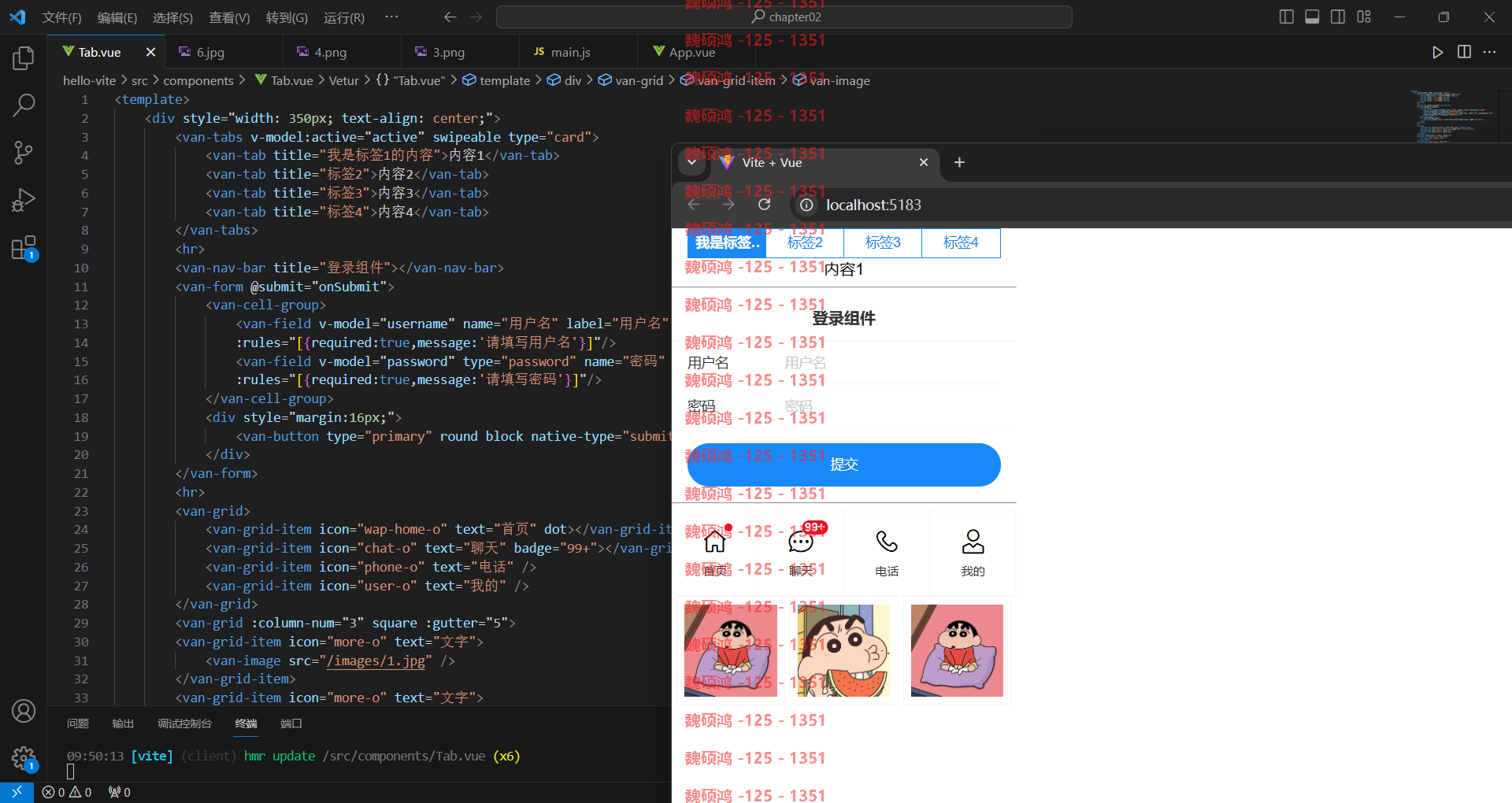This screenshot has width=1512, height=803.
Task: Open a new browser tab with plus
Action: [959, 162]
